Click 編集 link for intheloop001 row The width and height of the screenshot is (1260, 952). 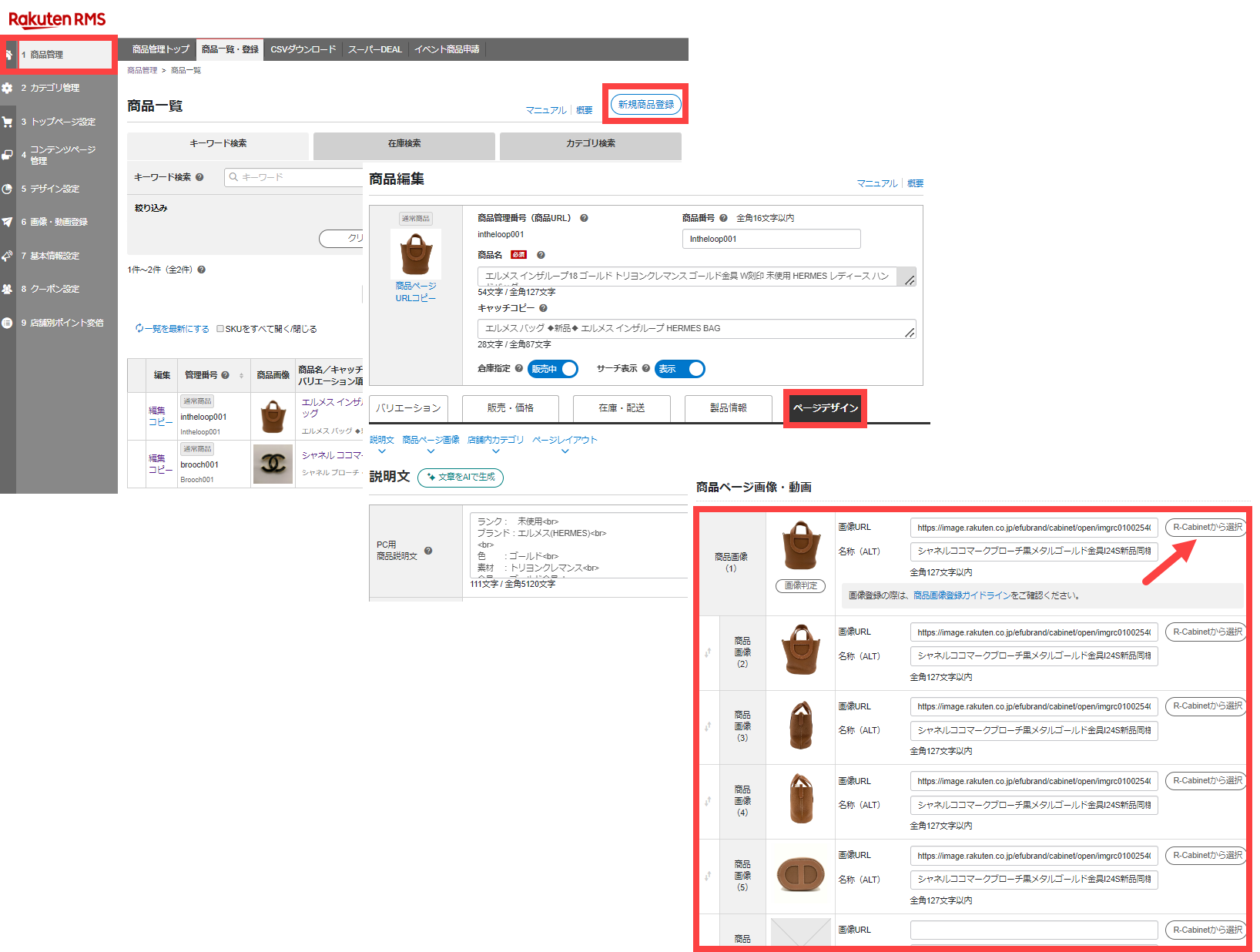156,411
